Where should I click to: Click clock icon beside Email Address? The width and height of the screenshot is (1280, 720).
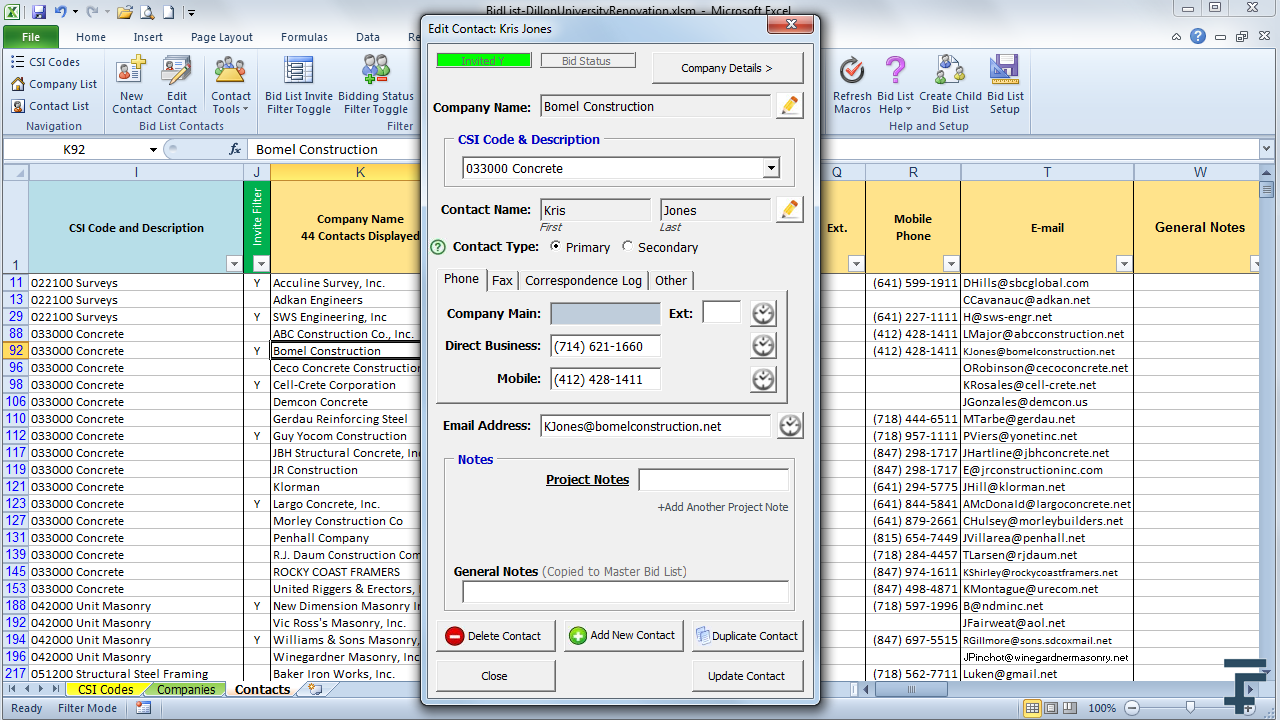click(790, 425)
